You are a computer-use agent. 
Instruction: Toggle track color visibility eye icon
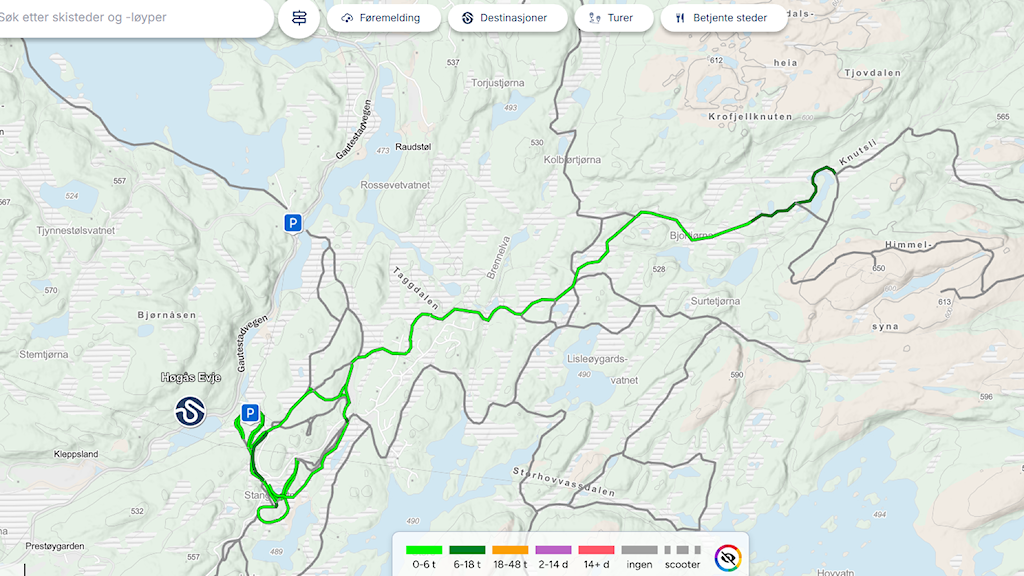[728, 558]
